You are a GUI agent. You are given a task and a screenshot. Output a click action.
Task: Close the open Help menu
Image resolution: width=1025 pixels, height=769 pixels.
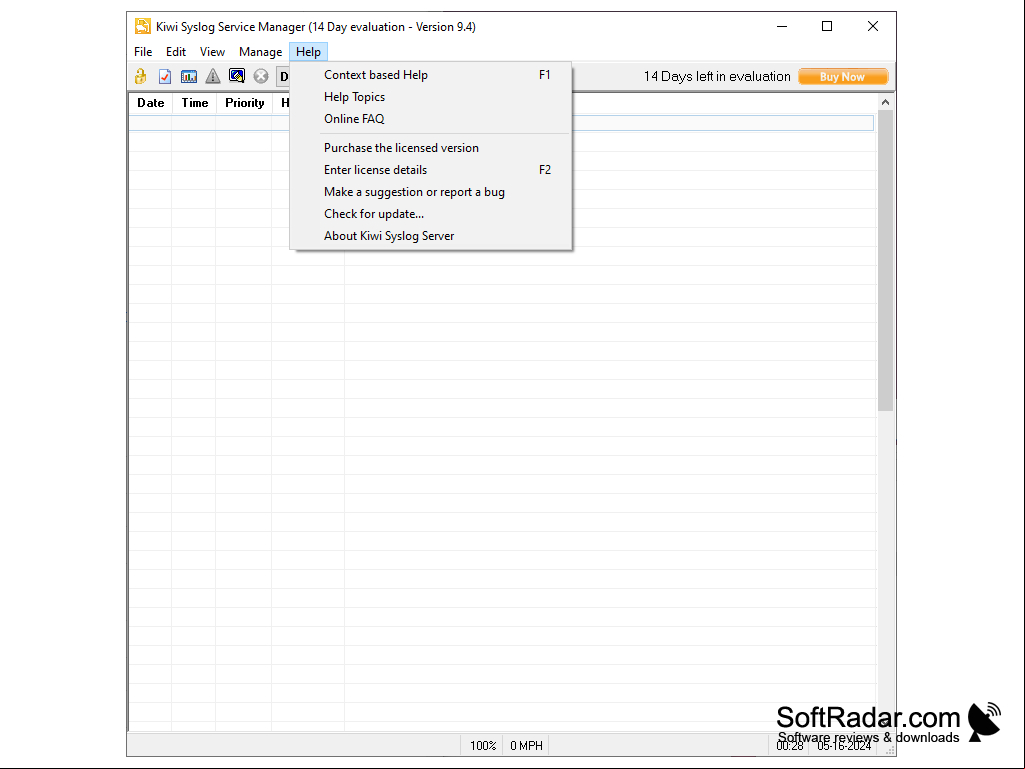(309, 52)
